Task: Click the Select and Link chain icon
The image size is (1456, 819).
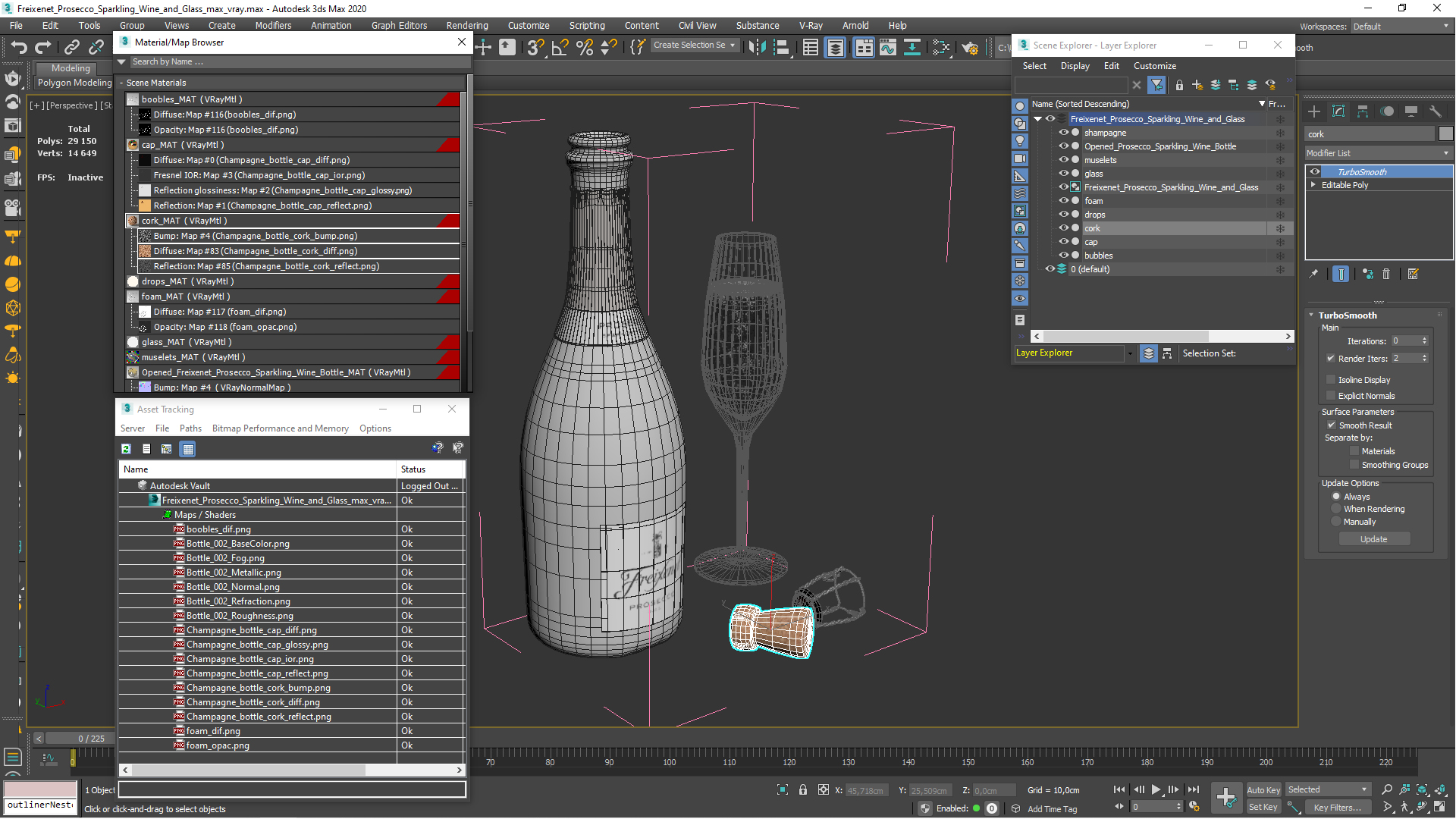Action: 72,47
